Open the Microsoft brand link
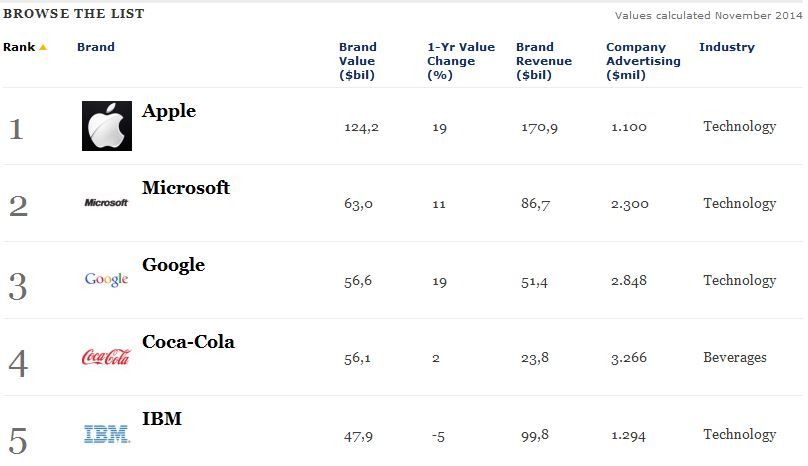The height and width of the screenshot is (466, 808). [186, 188]
